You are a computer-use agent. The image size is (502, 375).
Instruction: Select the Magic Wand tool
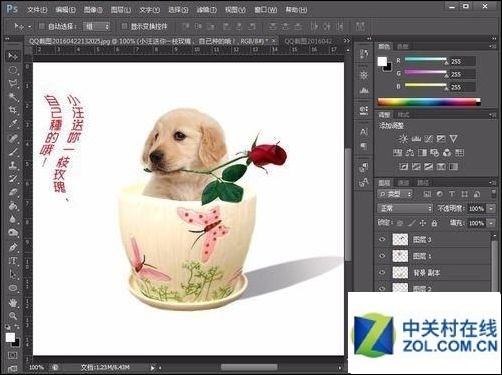tap(13, 97)
